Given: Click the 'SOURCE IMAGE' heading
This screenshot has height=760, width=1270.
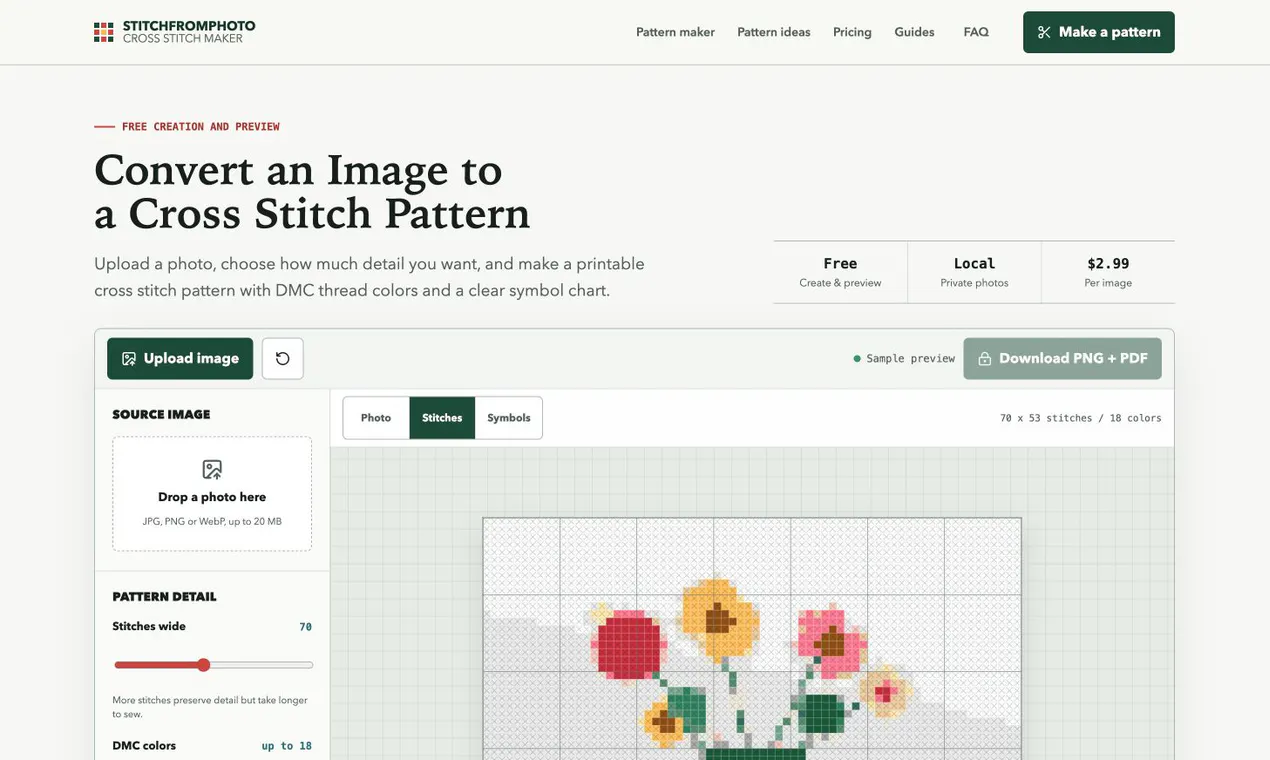Looking at the screenshot, I should point(161,414).
